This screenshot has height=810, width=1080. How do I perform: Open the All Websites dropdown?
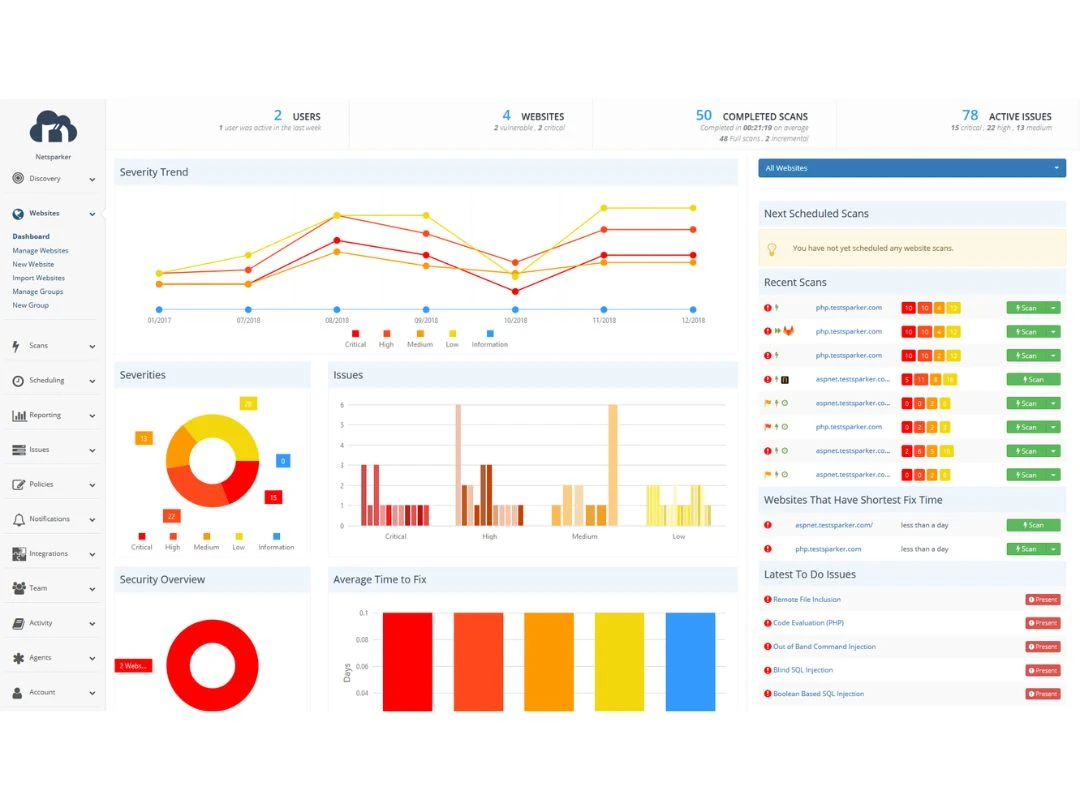pyautogui.click(x=912, y=168)
